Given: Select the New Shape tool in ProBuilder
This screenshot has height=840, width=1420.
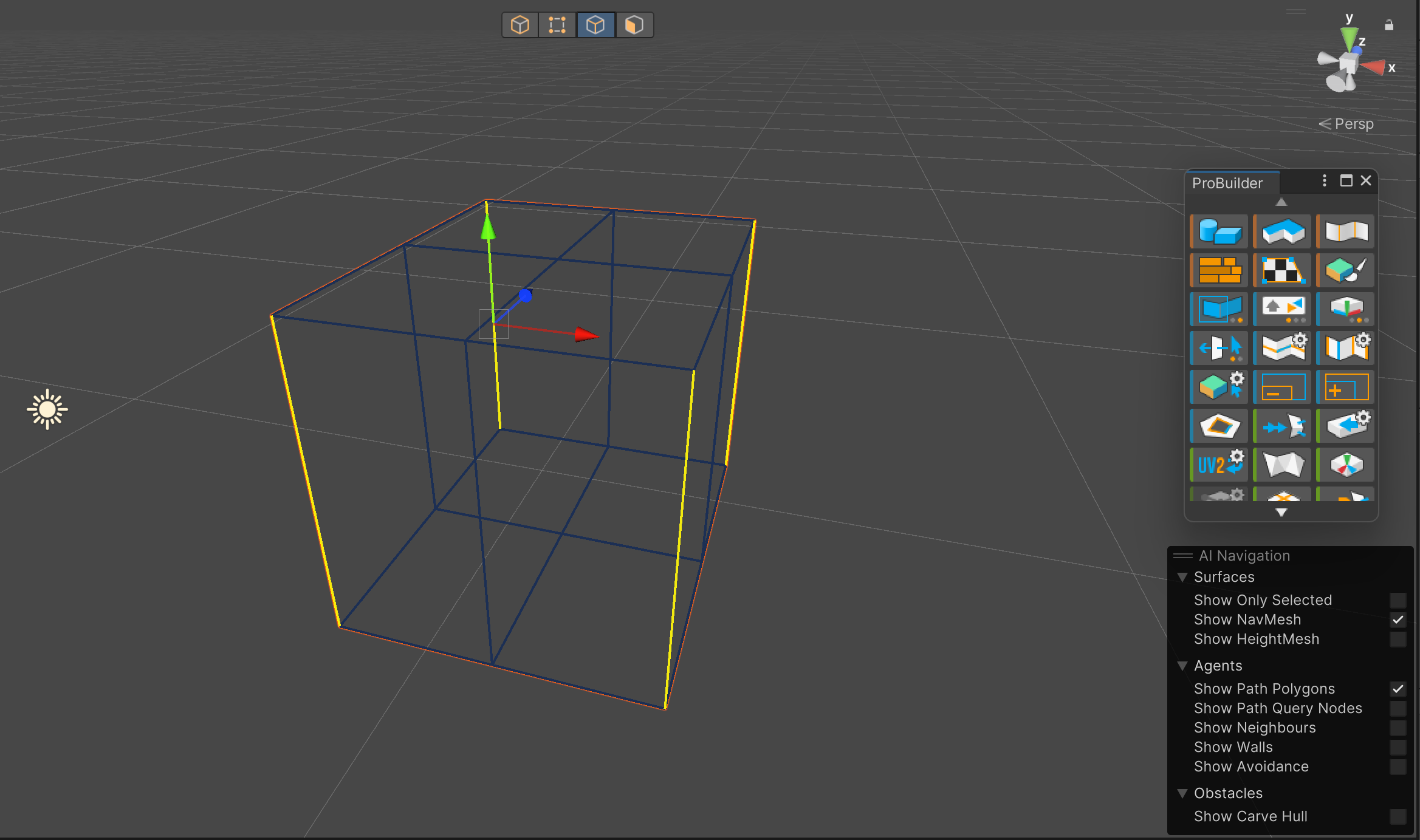Looking at the screenshot, I should click(1218, 231).
